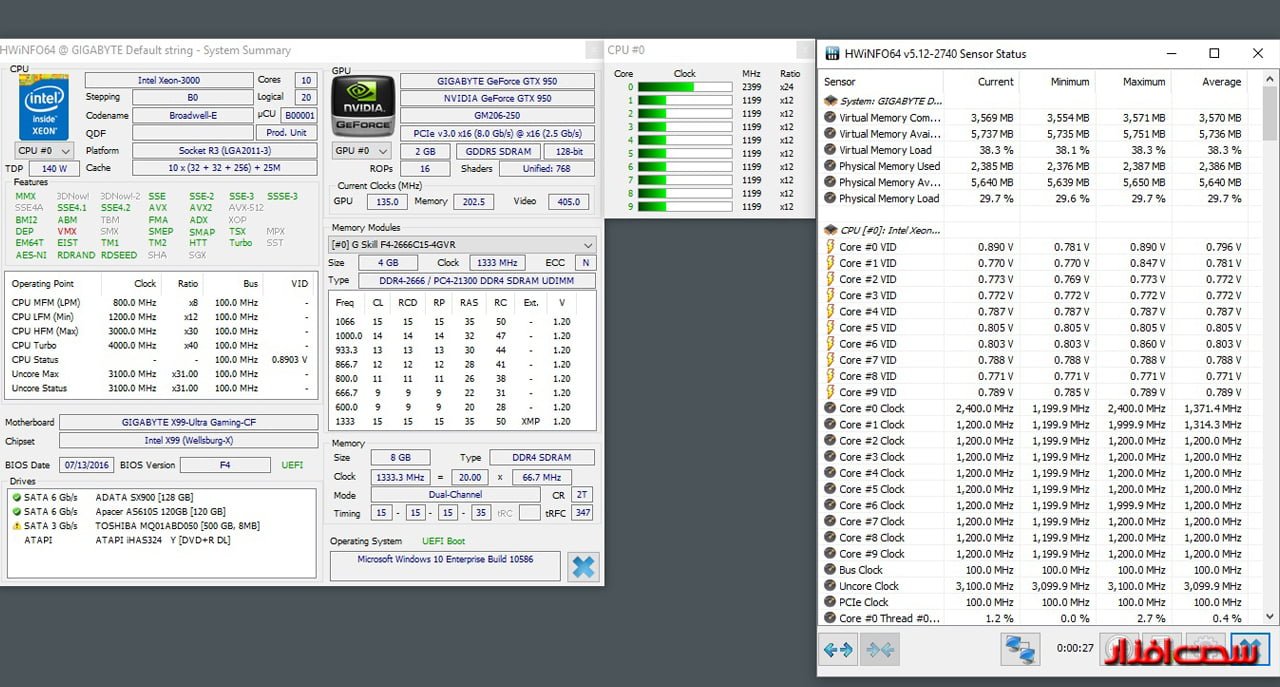Click the green status icon for ADATA SX900
The image size is (1280, 687).
16,497
